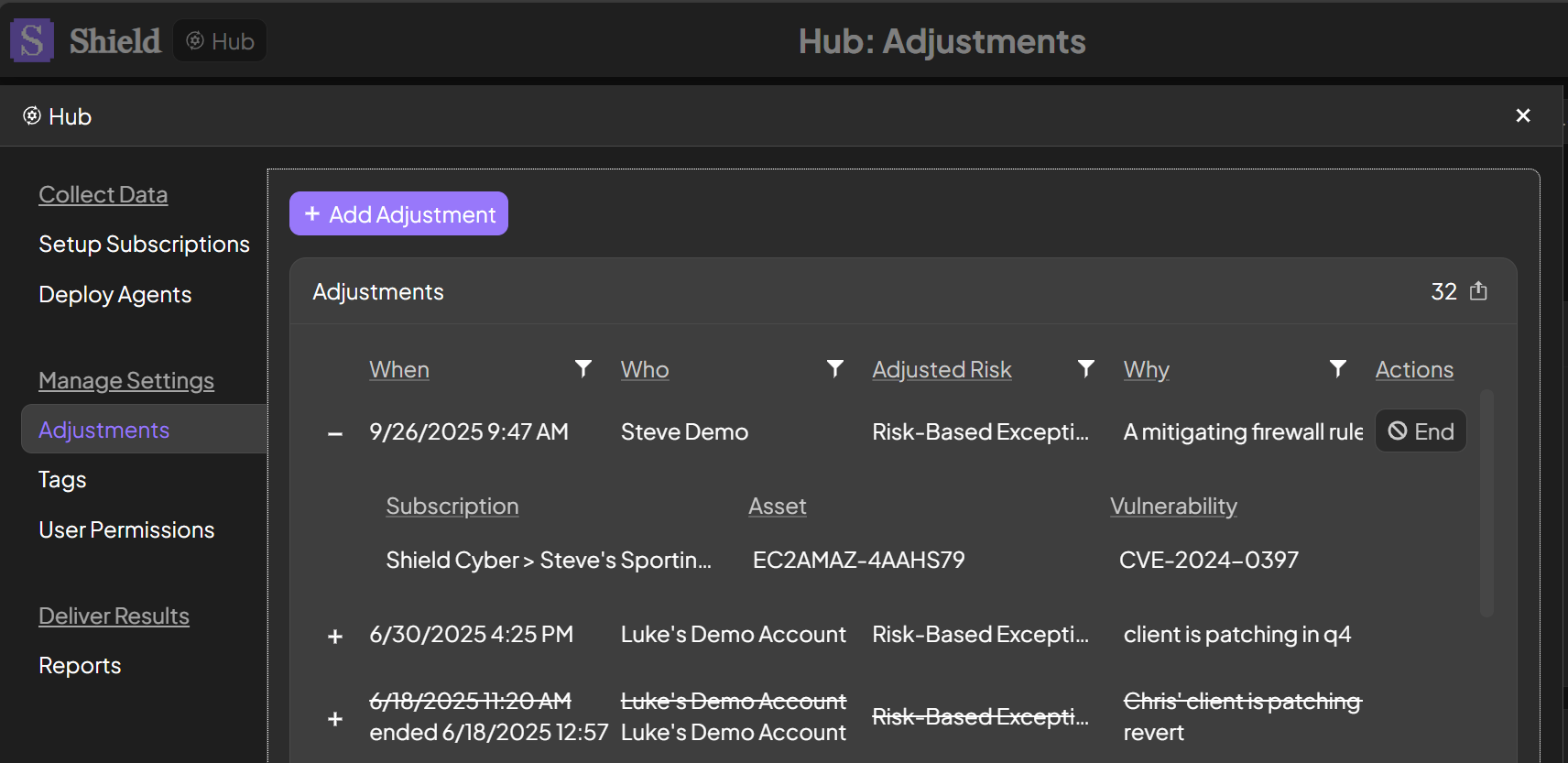1568x763 pixels.
Task: Export adjustments using the share icon
Action: [x=1478, y=291]
